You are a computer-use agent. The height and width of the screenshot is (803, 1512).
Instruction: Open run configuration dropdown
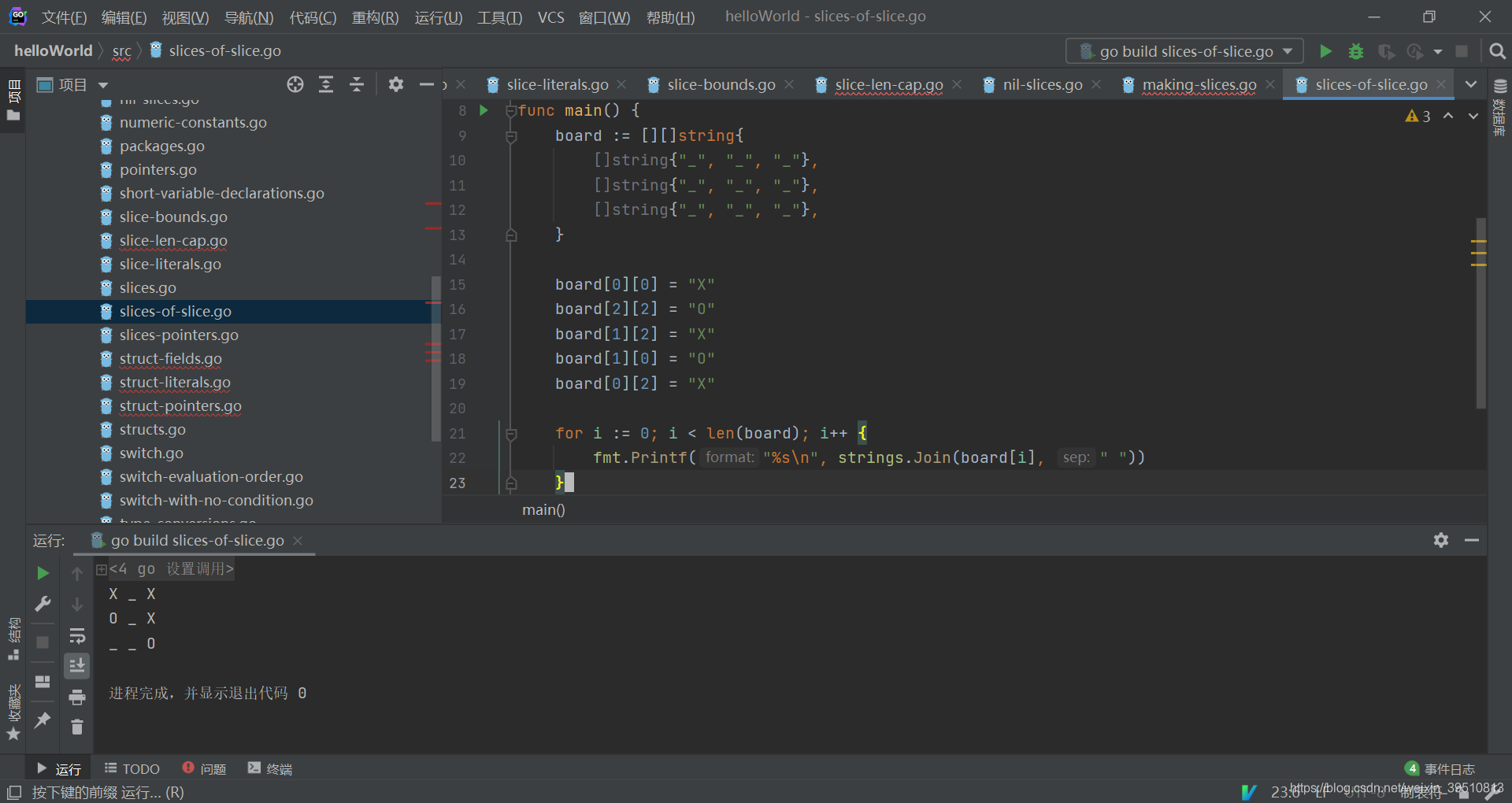(1184, 51)
